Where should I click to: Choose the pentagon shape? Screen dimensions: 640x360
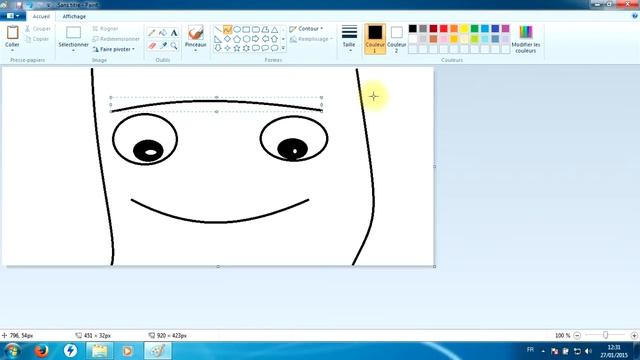coord(237,39)
